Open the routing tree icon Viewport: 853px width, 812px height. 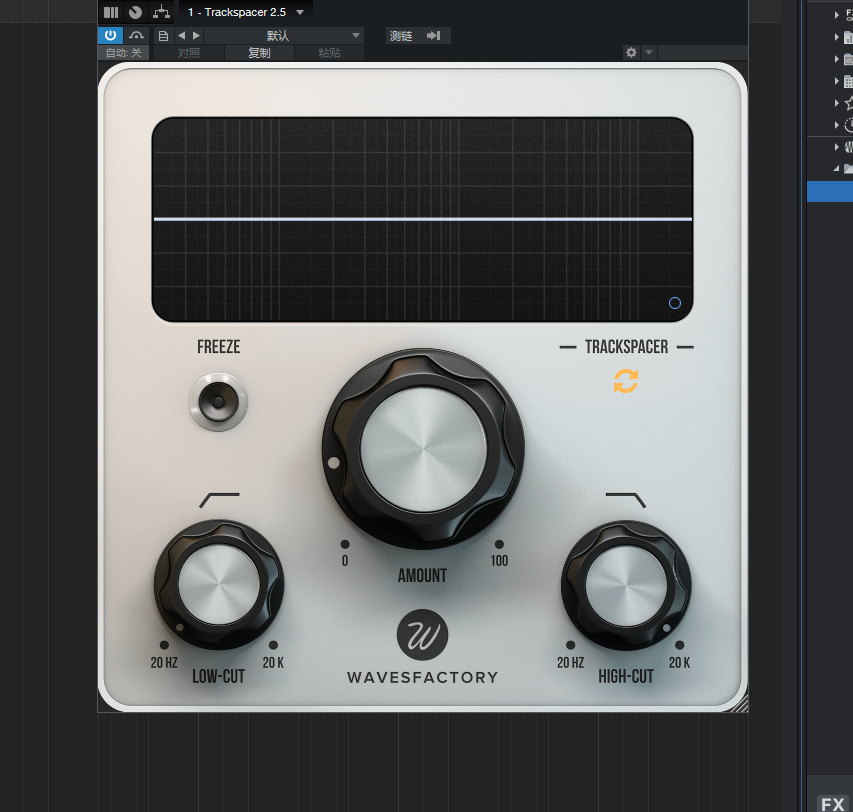coord(161,12)
